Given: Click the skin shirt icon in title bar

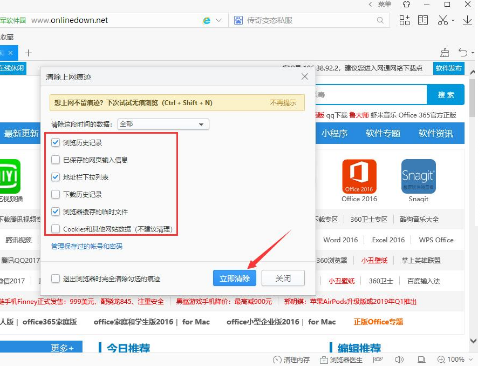Looking at the screenshot, I should coord(406,4).
